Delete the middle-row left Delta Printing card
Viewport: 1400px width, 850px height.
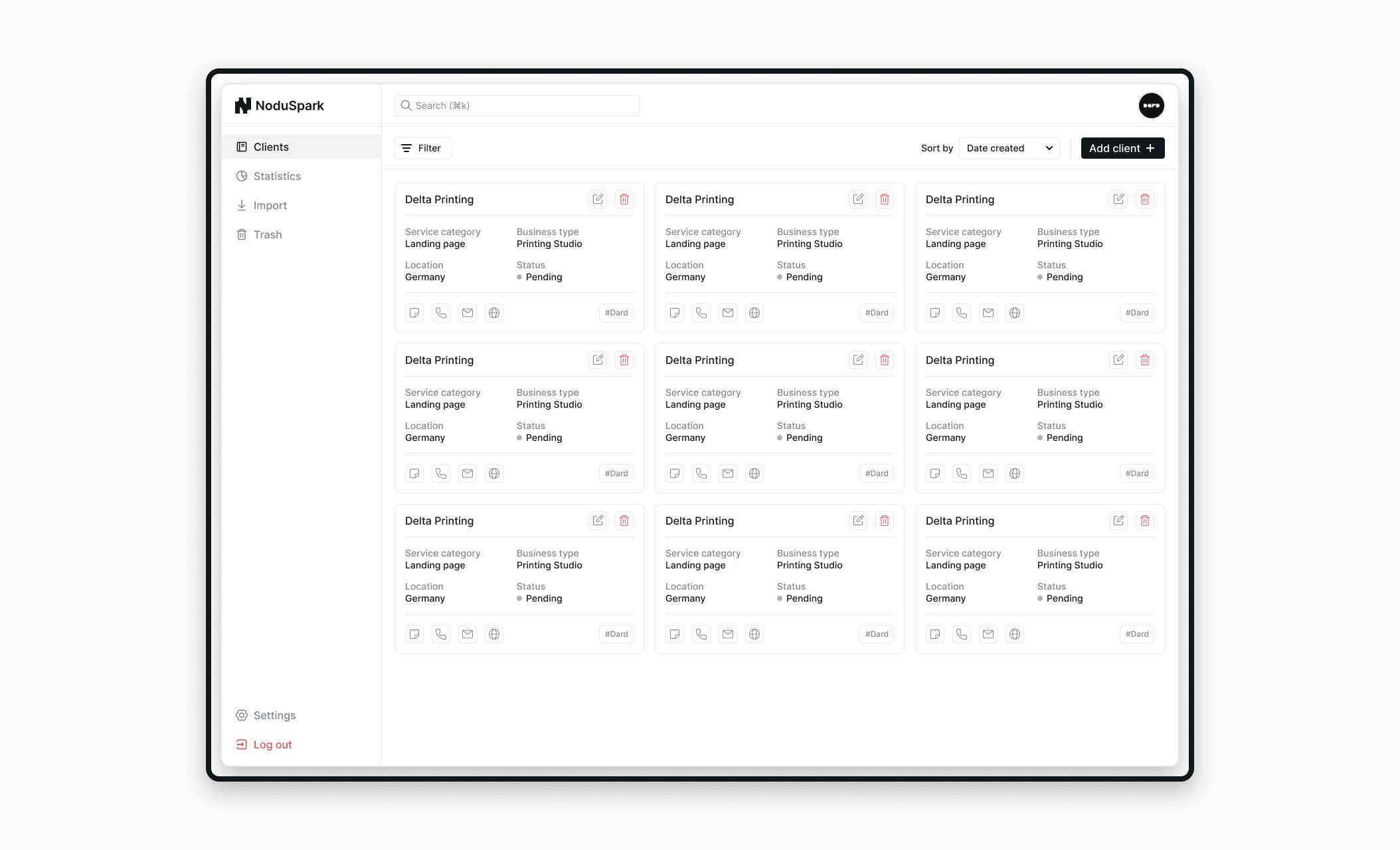[624, 360]
